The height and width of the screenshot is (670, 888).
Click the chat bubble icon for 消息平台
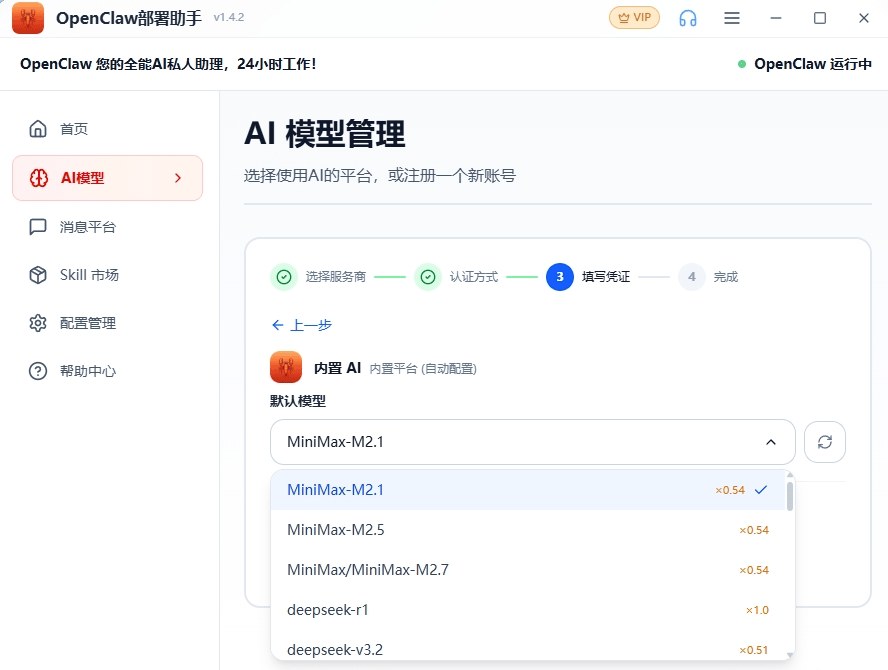[38, 227]
